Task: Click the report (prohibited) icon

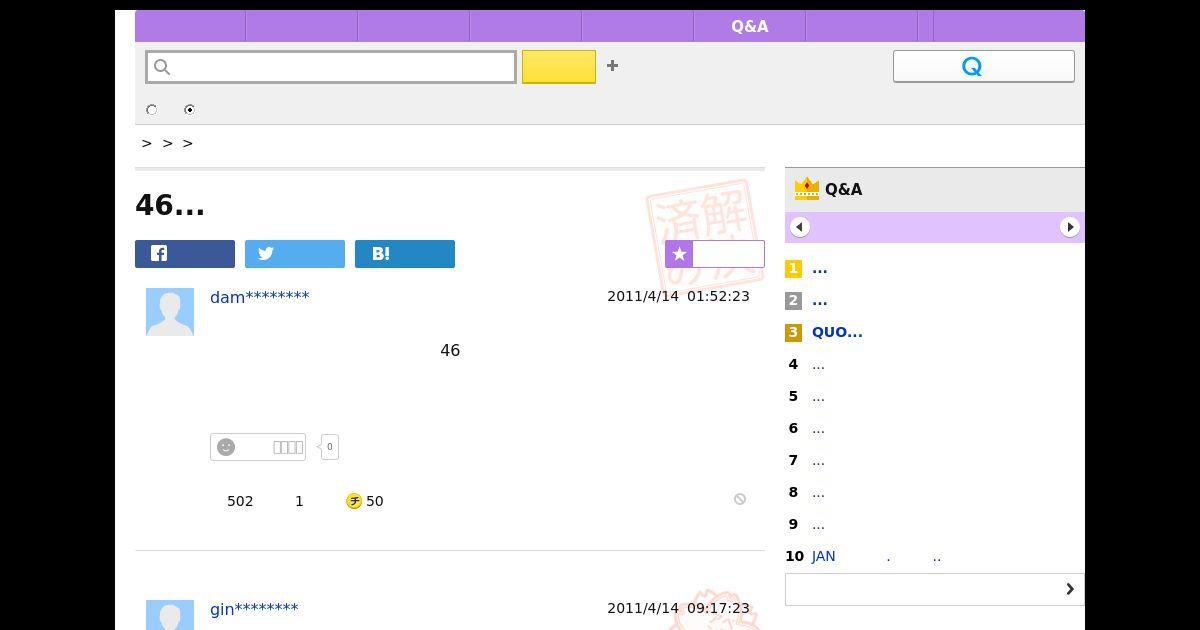Action: [740, 499]
